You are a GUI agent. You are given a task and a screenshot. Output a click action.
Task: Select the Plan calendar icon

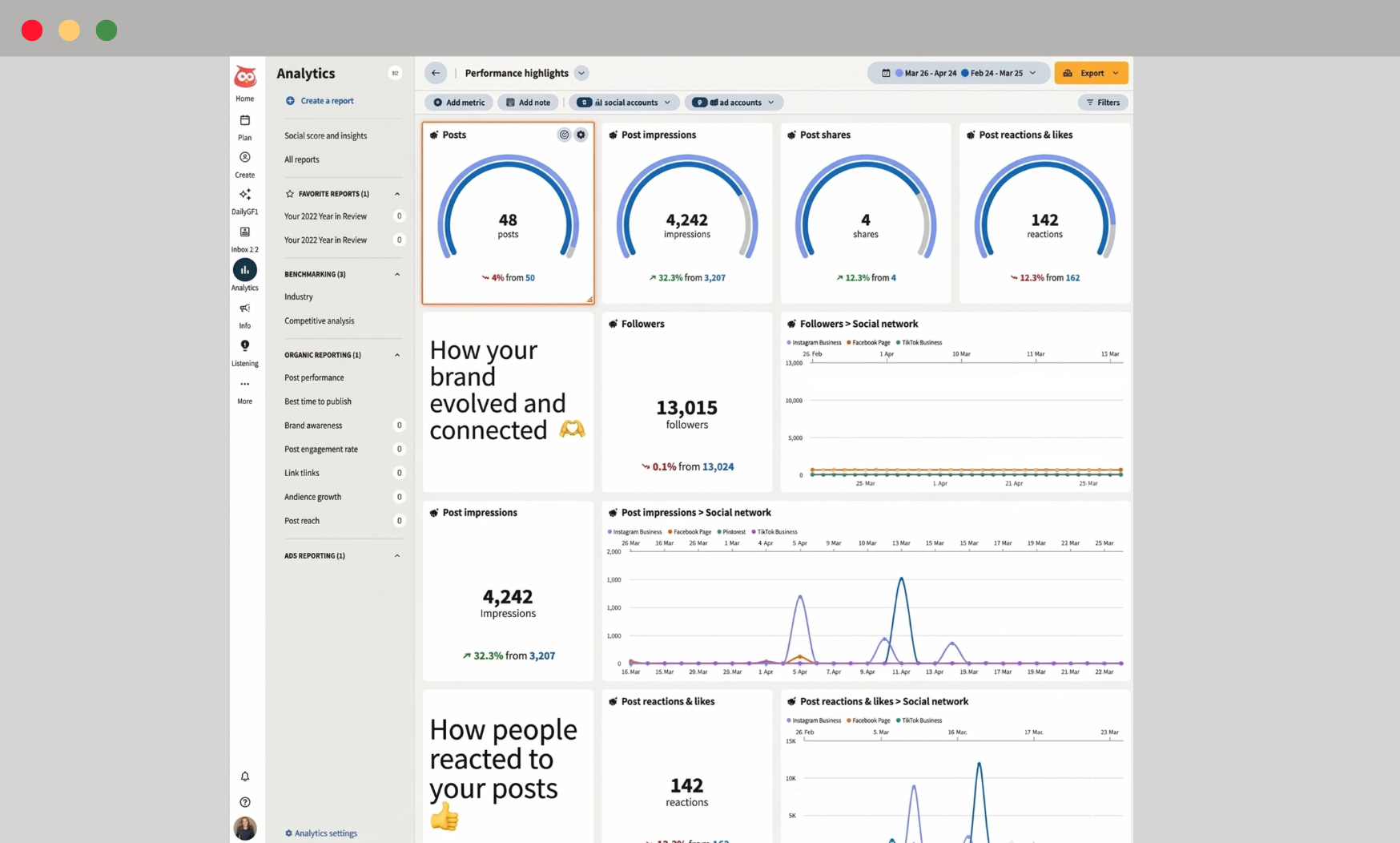point(245,122)
